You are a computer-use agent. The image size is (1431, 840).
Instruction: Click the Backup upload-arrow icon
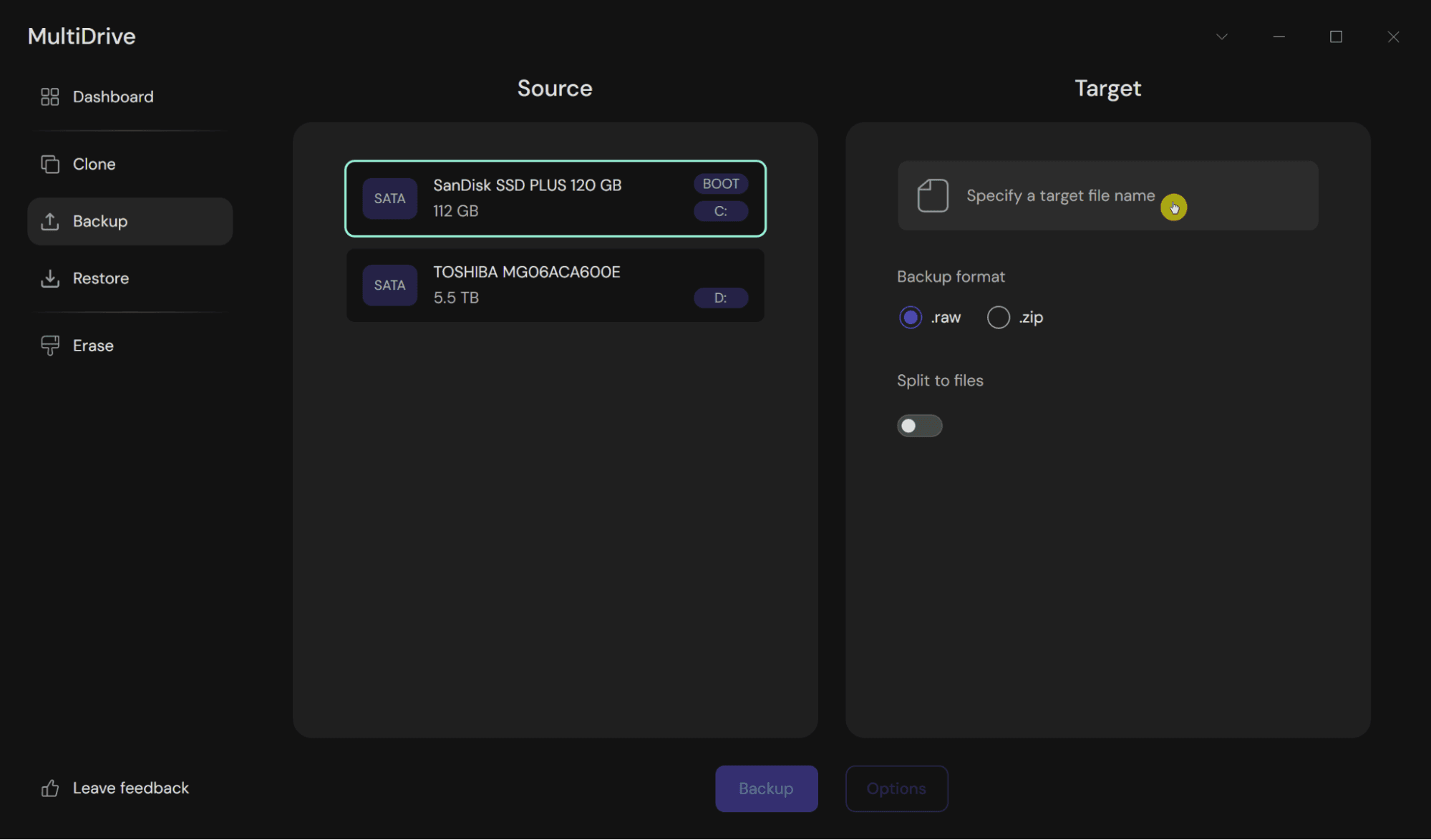point(49,221)
